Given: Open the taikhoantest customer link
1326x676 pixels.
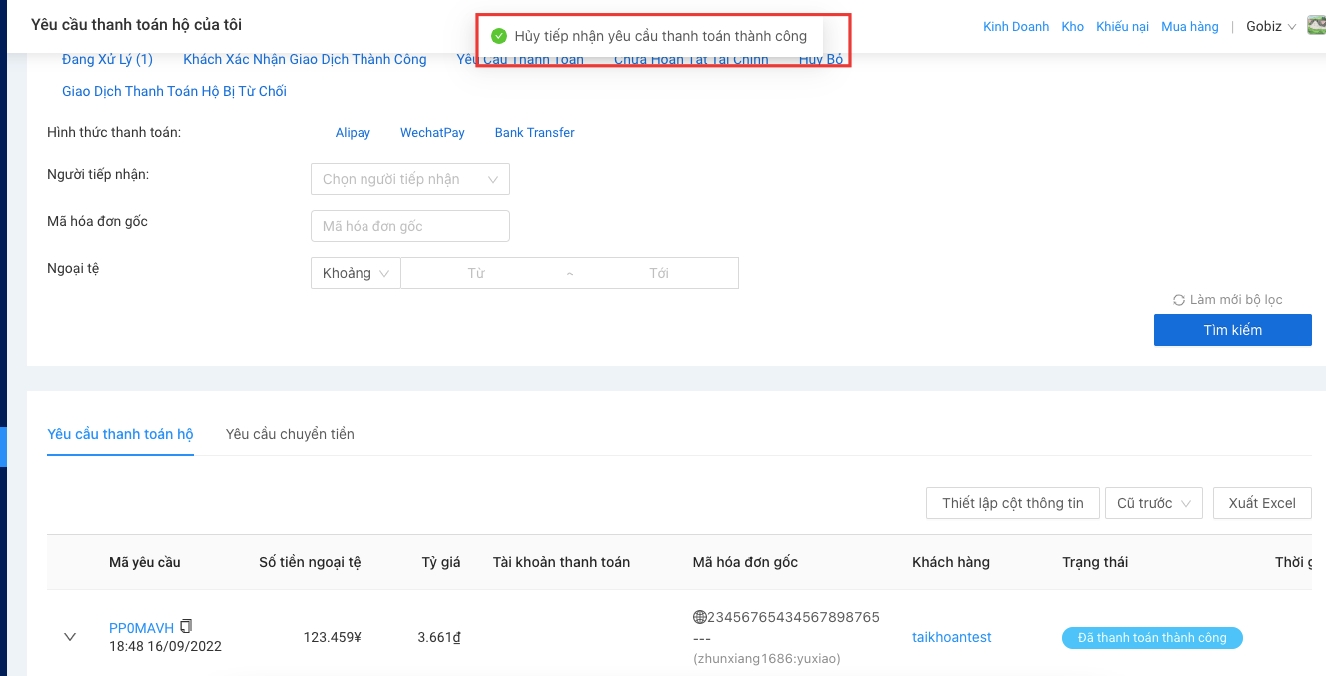Looking at the screenshot, I should point(951,637).
